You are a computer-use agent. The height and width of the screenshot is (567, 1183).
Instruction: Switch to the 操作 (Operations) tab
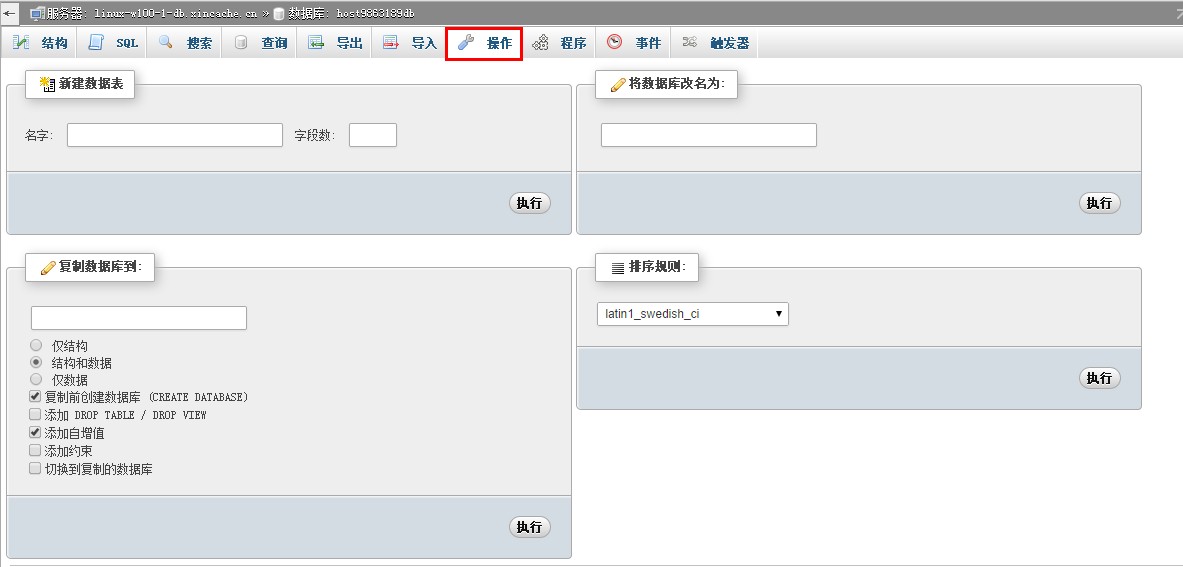(485, 43)
